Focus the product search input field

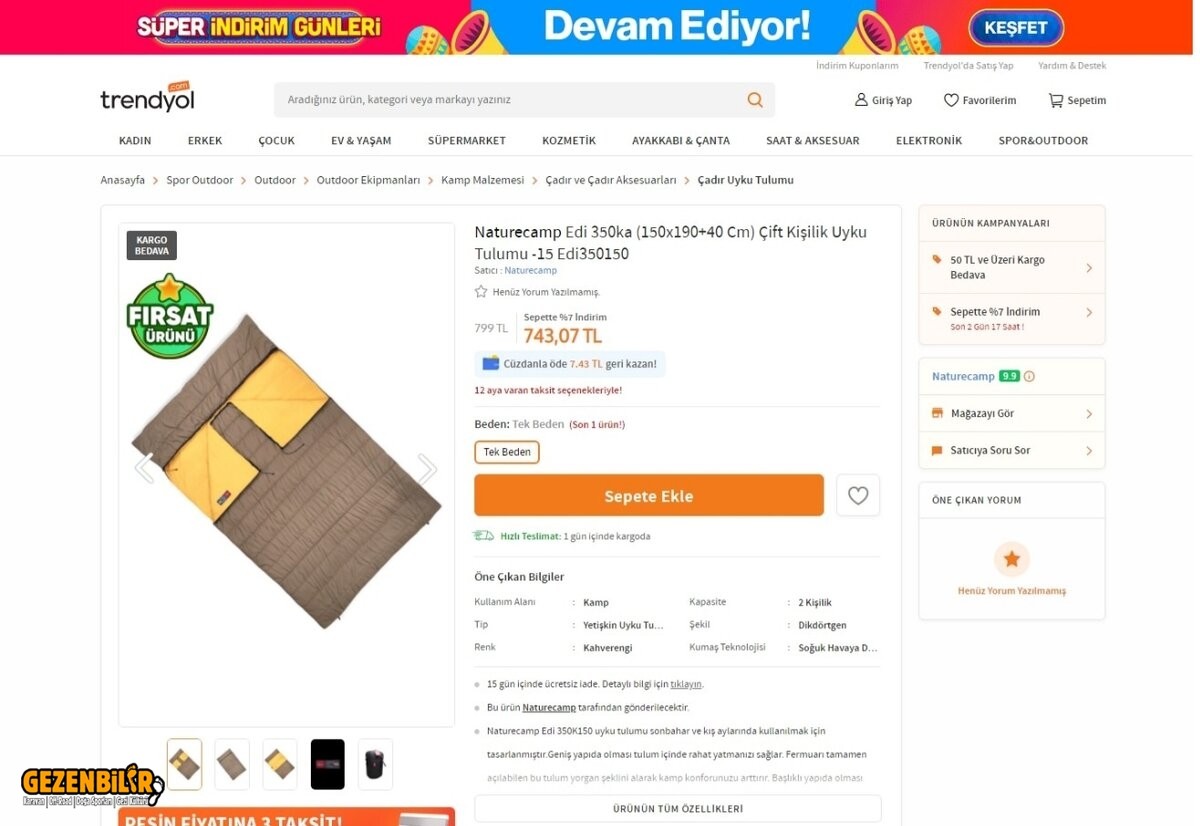click(510, 100)
